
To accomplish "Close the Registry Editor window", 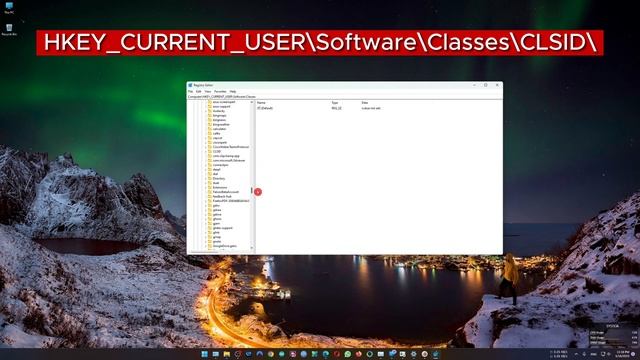I will point(497,85).
